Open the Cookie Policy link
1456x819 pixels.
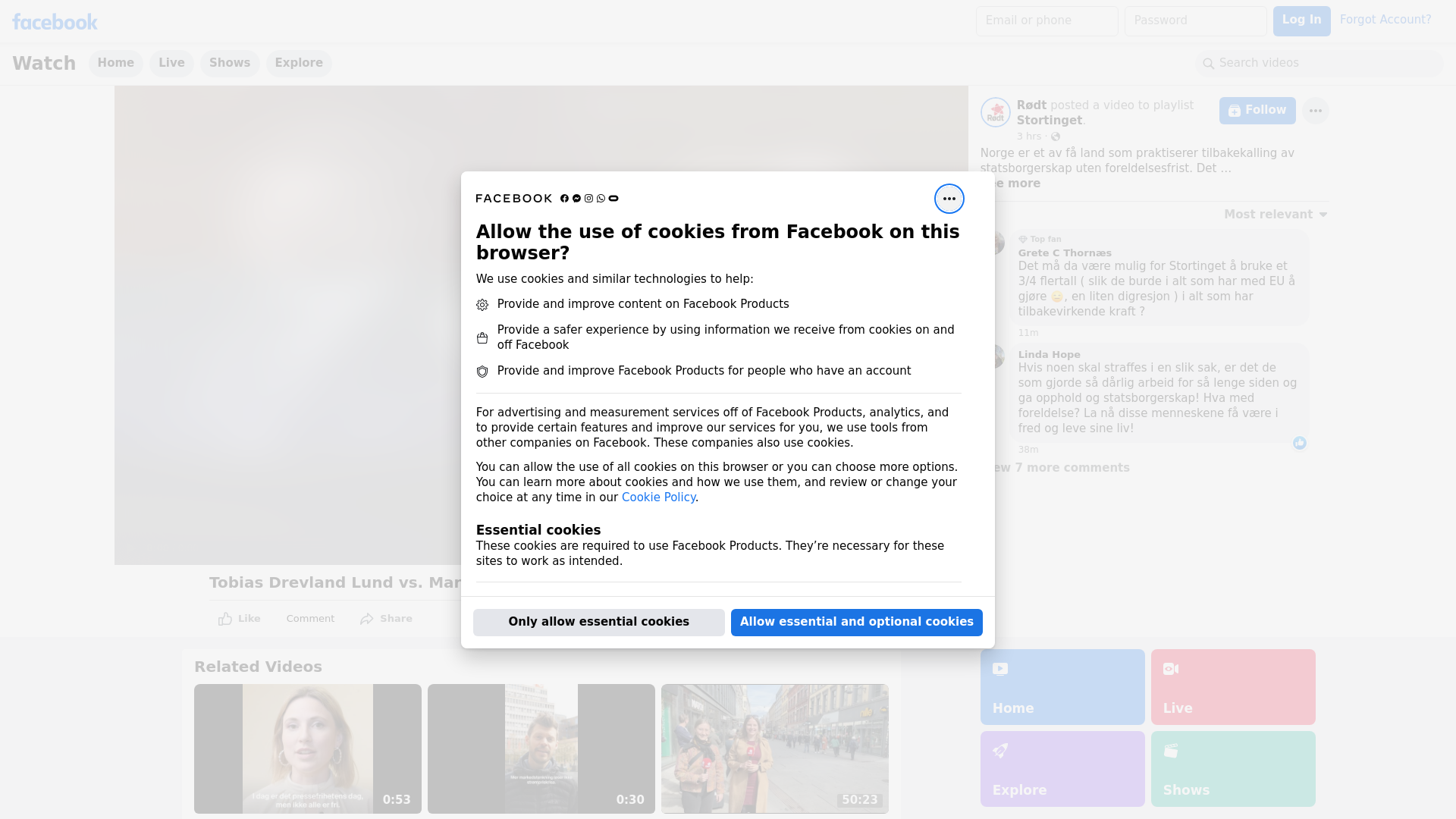(x=658, y=497)
